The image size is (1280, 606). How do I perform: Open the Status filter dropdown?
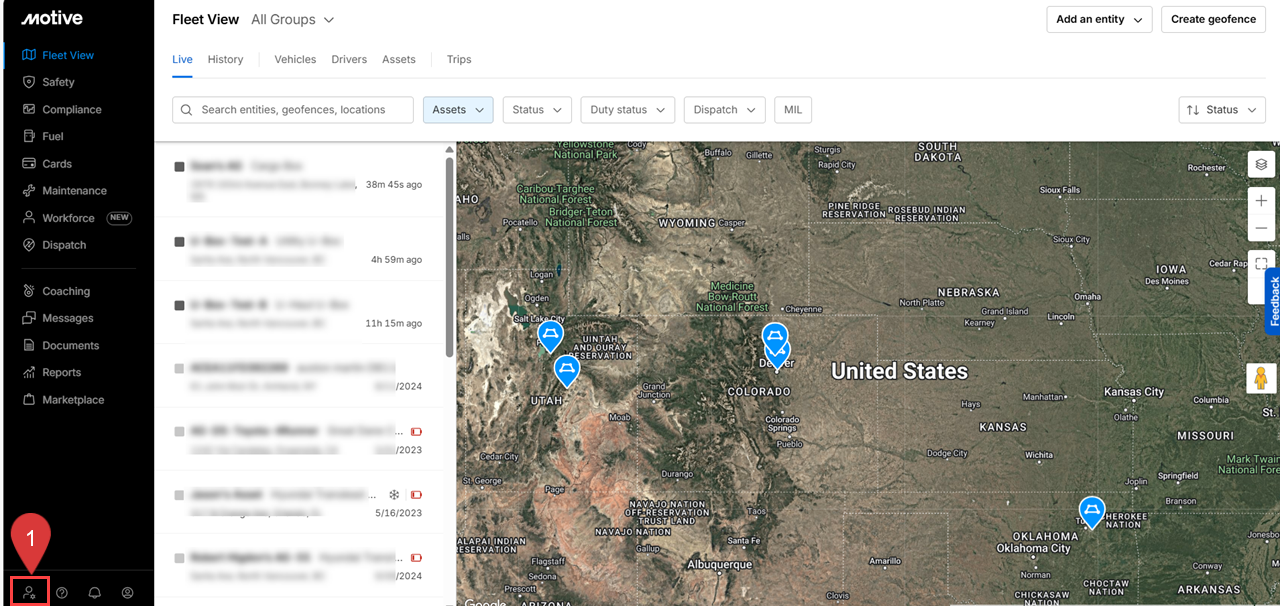coord(537,110)
